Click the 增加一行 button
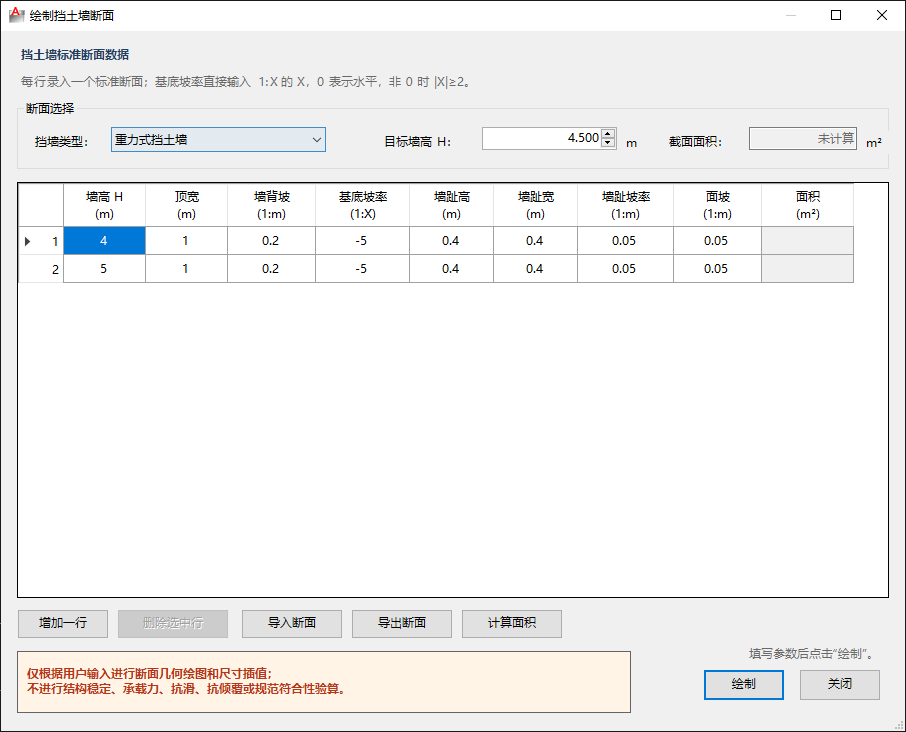This screenshot has width=906, height=732. click(x=63, y=623)
